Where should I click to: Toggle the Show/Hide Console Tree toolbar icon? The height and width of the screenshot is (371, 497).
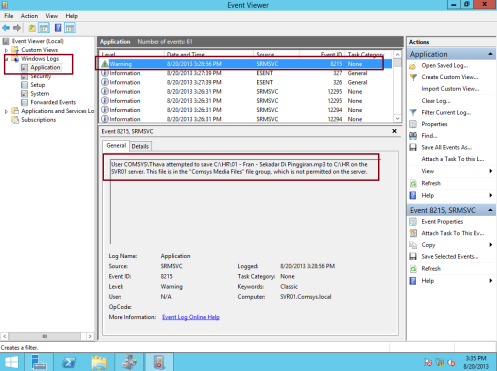coord(44,28)
